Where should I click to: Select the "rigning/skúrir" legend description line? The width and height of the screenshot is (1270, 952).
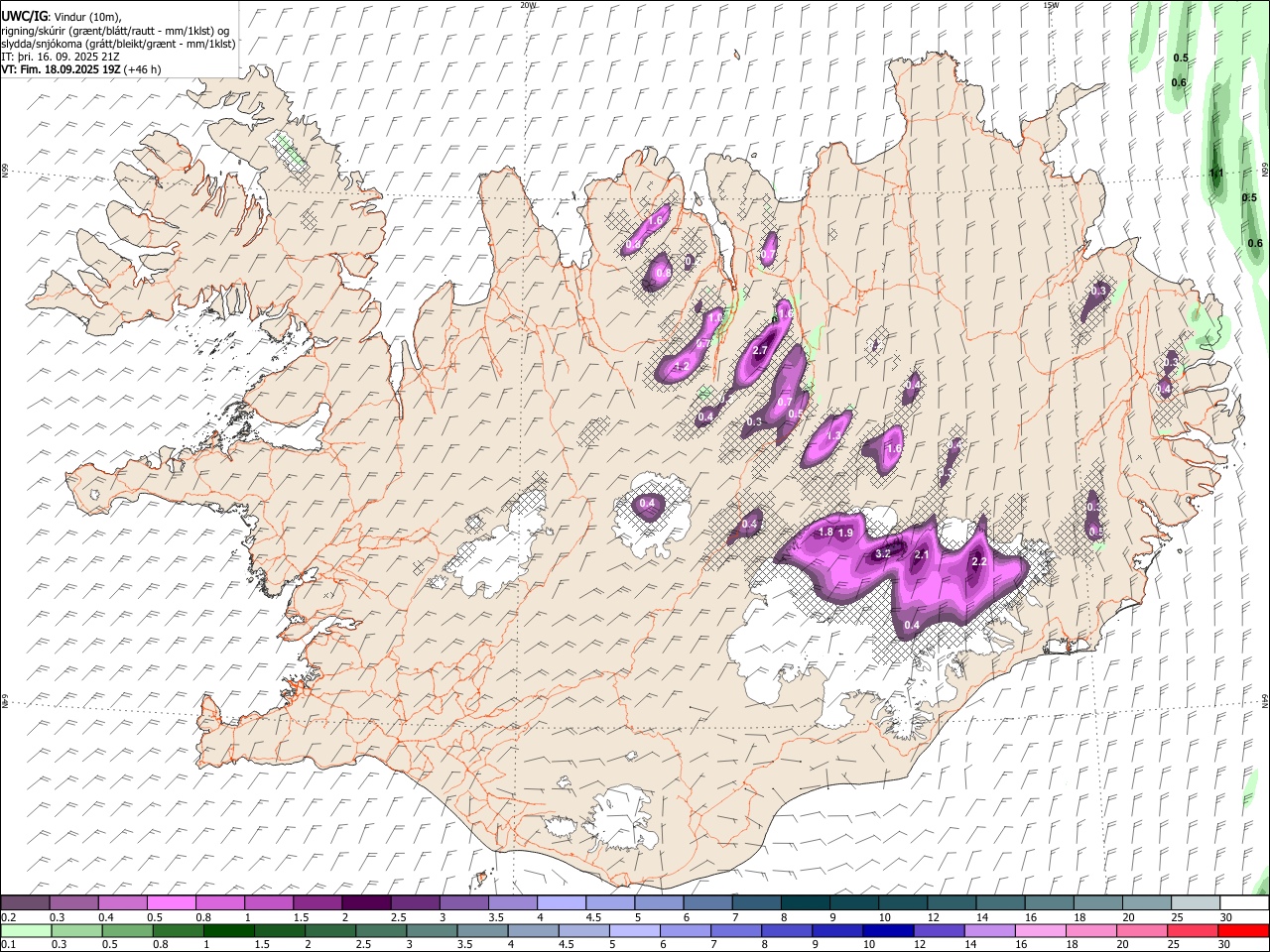(x=116, y=30)
